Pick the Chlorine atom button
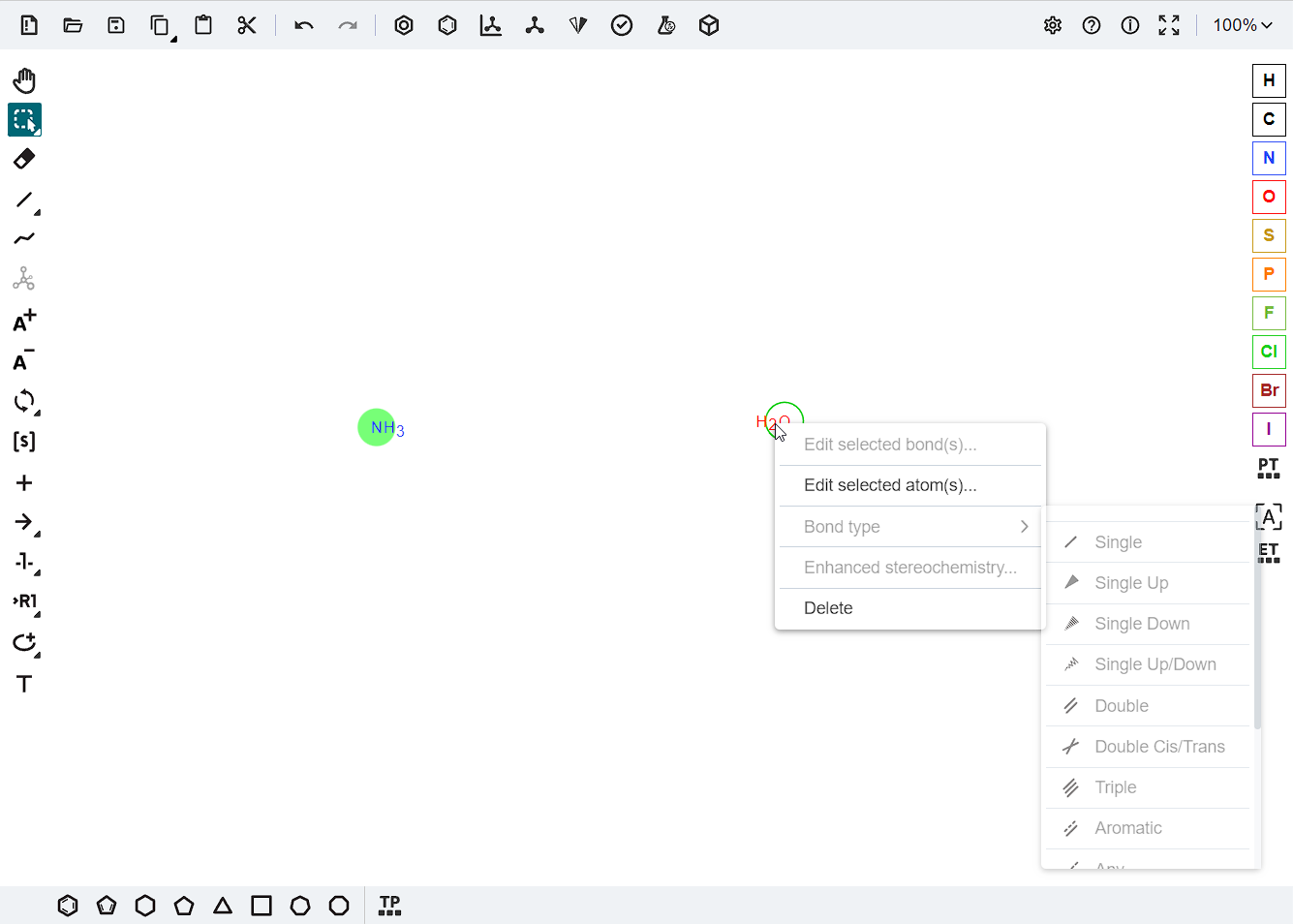1293x924 pixels. pos(1269,352)
